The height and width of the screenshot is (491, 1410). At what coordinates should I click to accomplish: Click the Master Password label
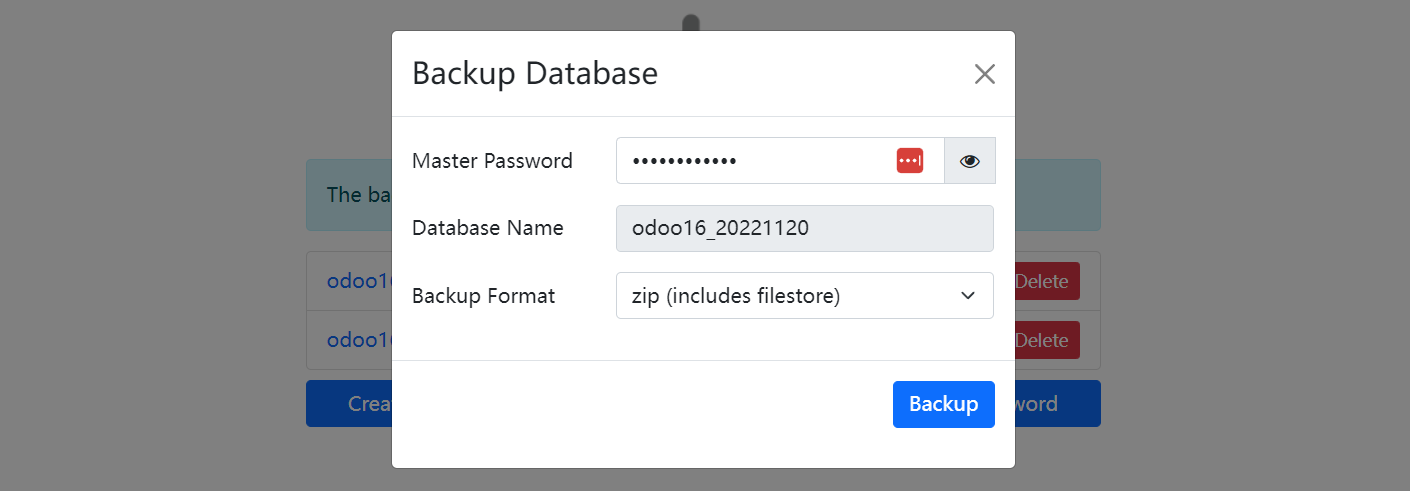492,161
